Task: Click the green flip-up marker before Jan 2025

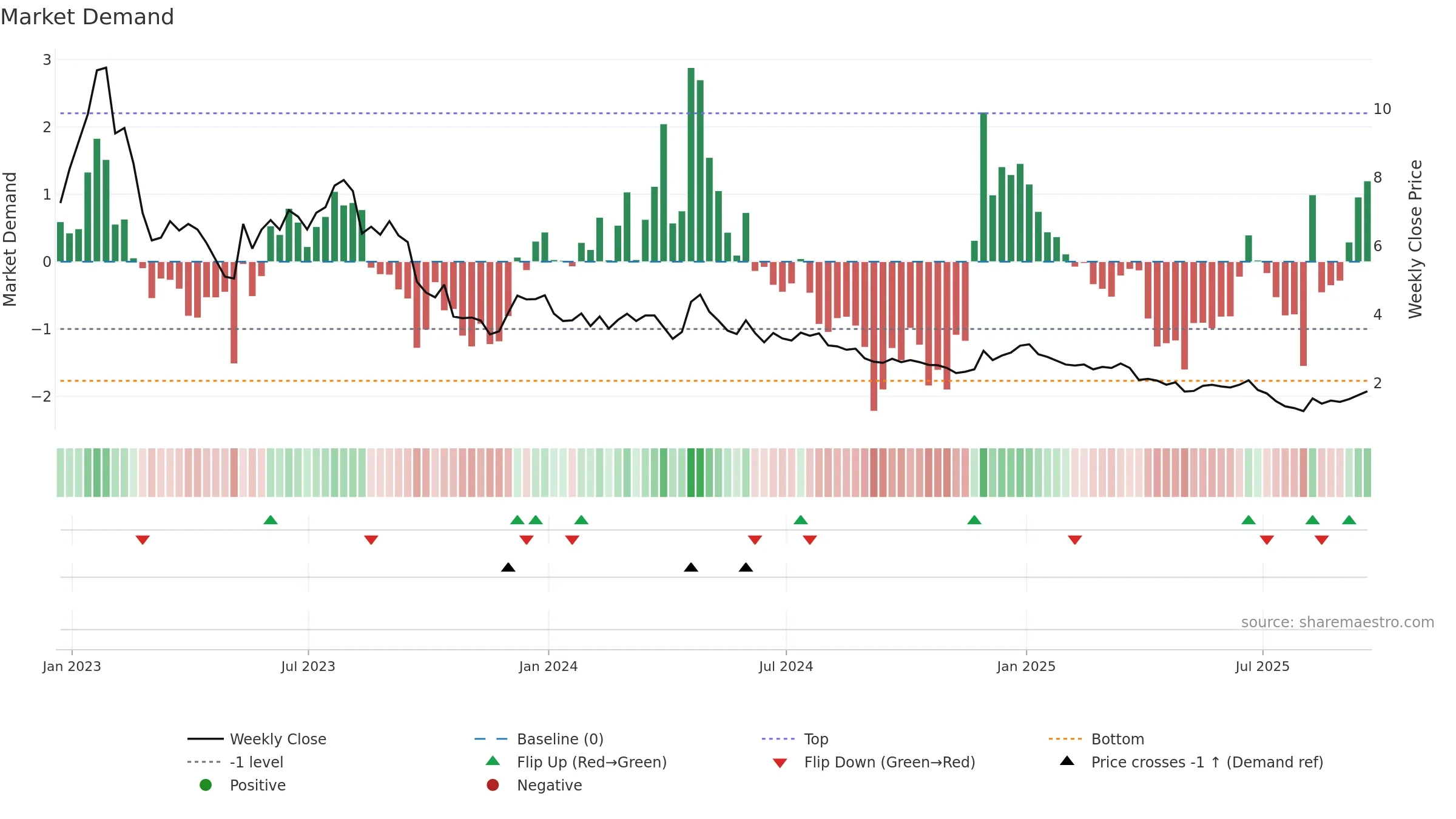Action: (974, 520)
